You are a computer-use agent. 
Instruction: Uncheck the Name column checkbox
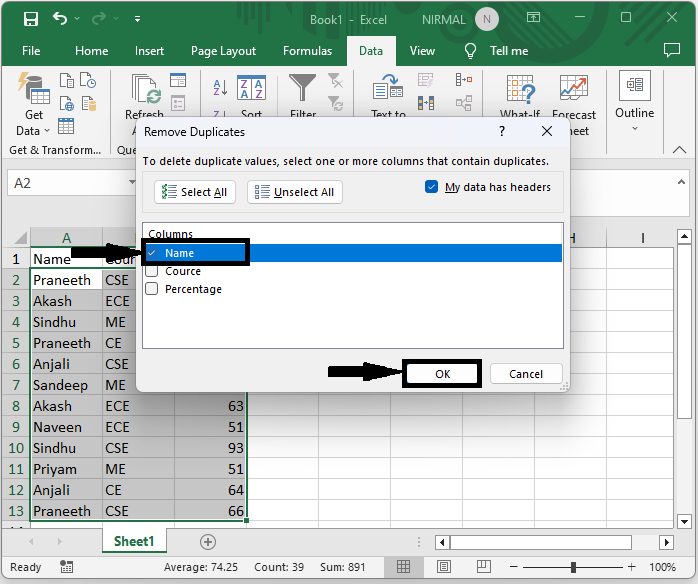(152, 253)
